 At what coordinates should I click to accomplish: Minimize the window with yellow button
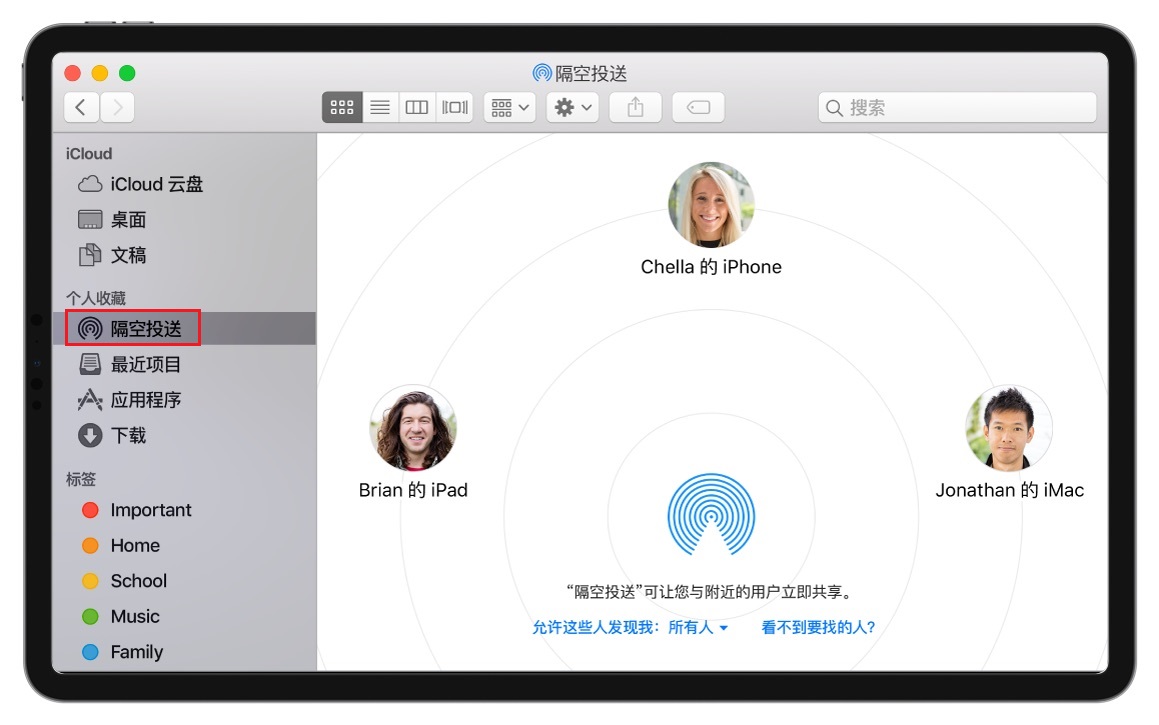click(100, 73)
